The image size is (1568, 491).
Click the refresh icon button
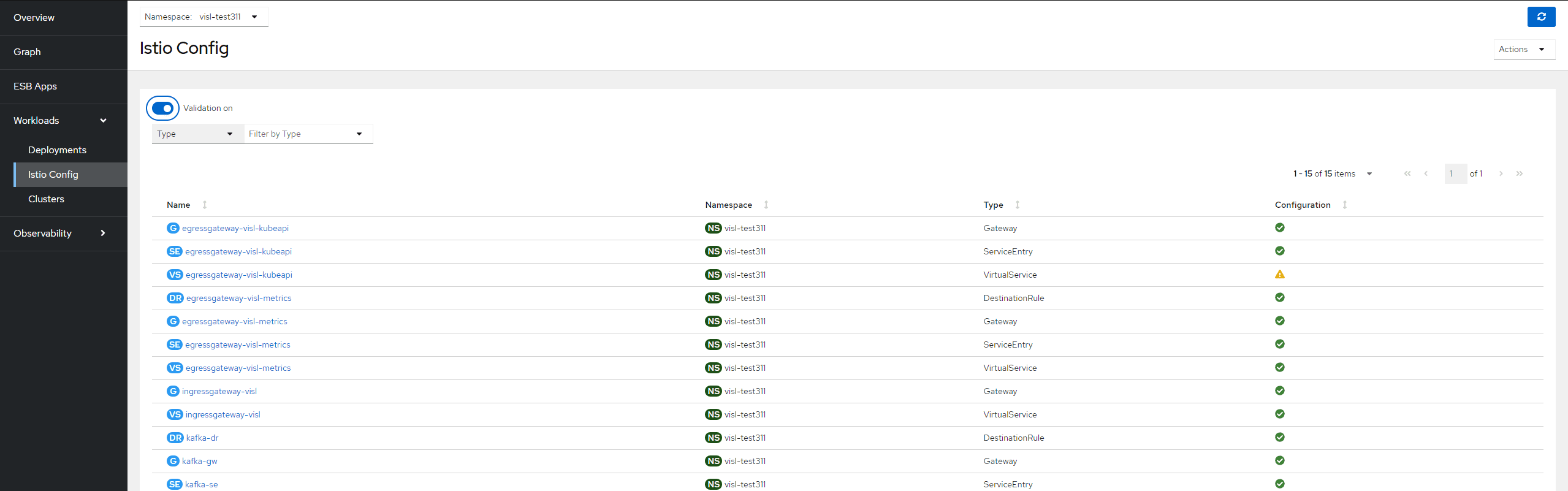(x=1541, y=17)
